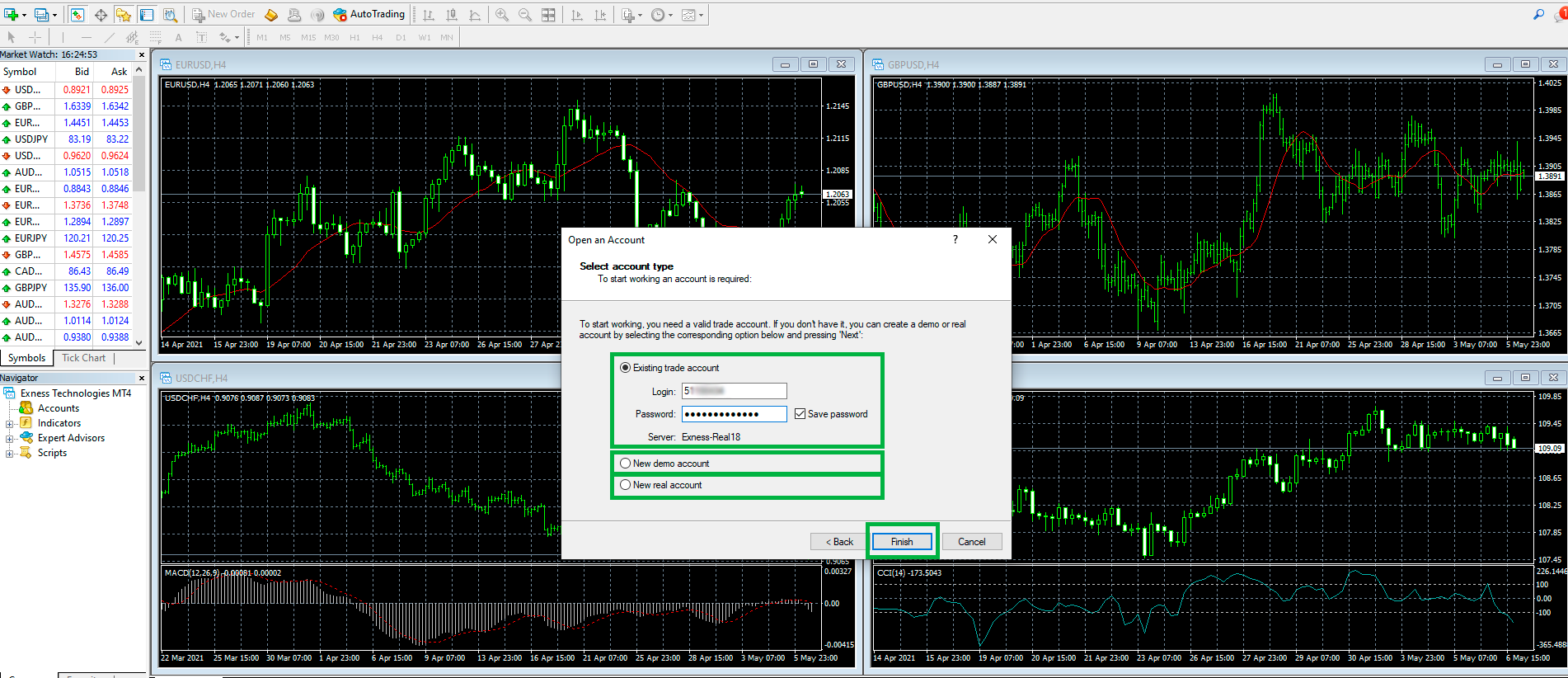Image resolution: width=1568 pixels, height=678 pixels.
Task: Enable chart shift icon
Action: (600, 15)
